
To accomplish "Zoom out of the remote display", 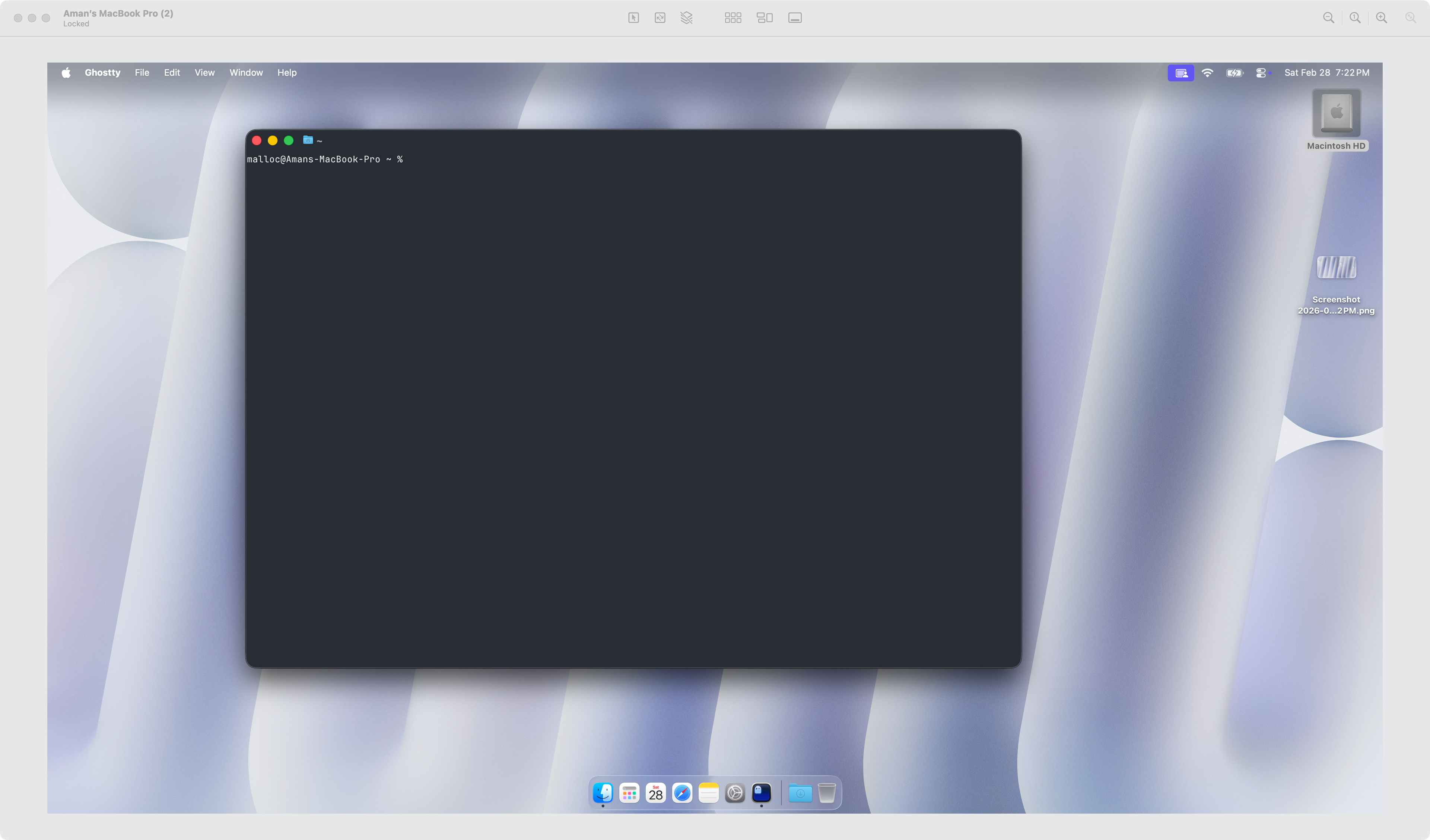I will (x=1328, y=17).
